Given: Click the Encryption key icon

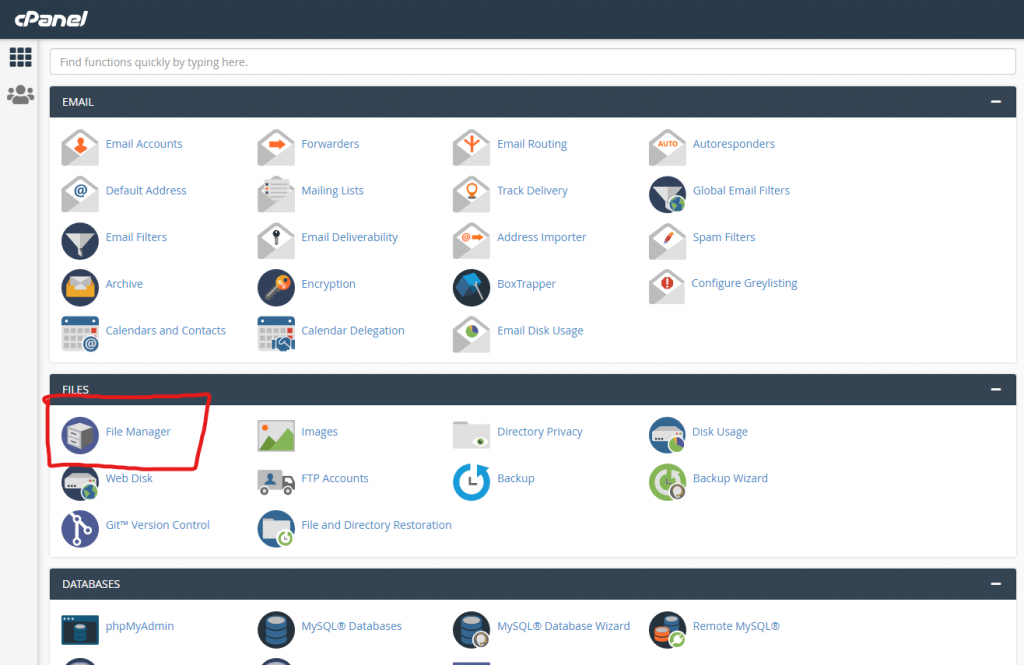Looking at the screenshot, I should coord(276,287).
